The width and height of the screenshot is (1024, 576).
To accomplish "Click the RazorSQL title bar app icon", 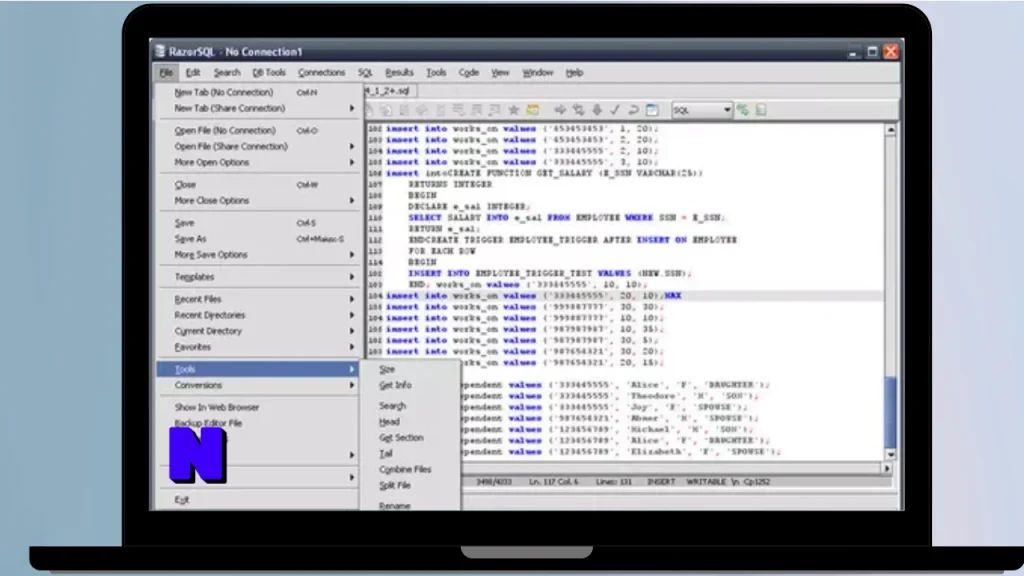I will [160, 51].
